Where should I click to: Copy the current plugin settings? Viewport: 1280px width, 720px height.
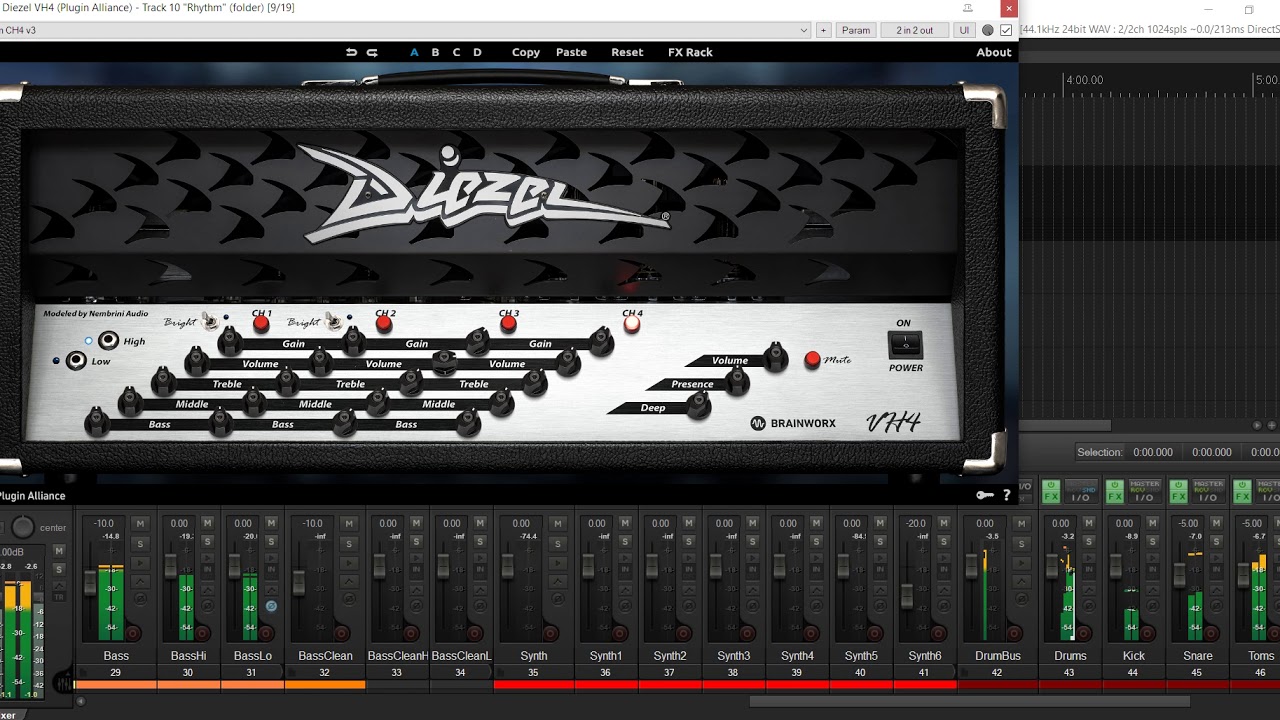pos(526,52)
